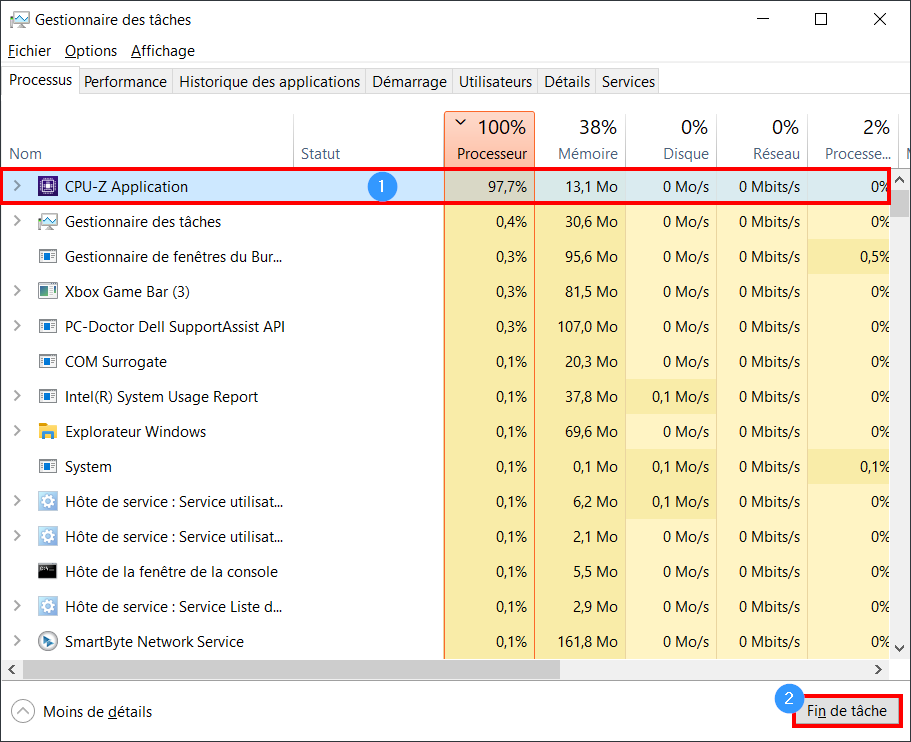This screenshot has height=742, width=911.
Task: Click the 97,7% CPU value cell
Action: click(x=489, y=187)
